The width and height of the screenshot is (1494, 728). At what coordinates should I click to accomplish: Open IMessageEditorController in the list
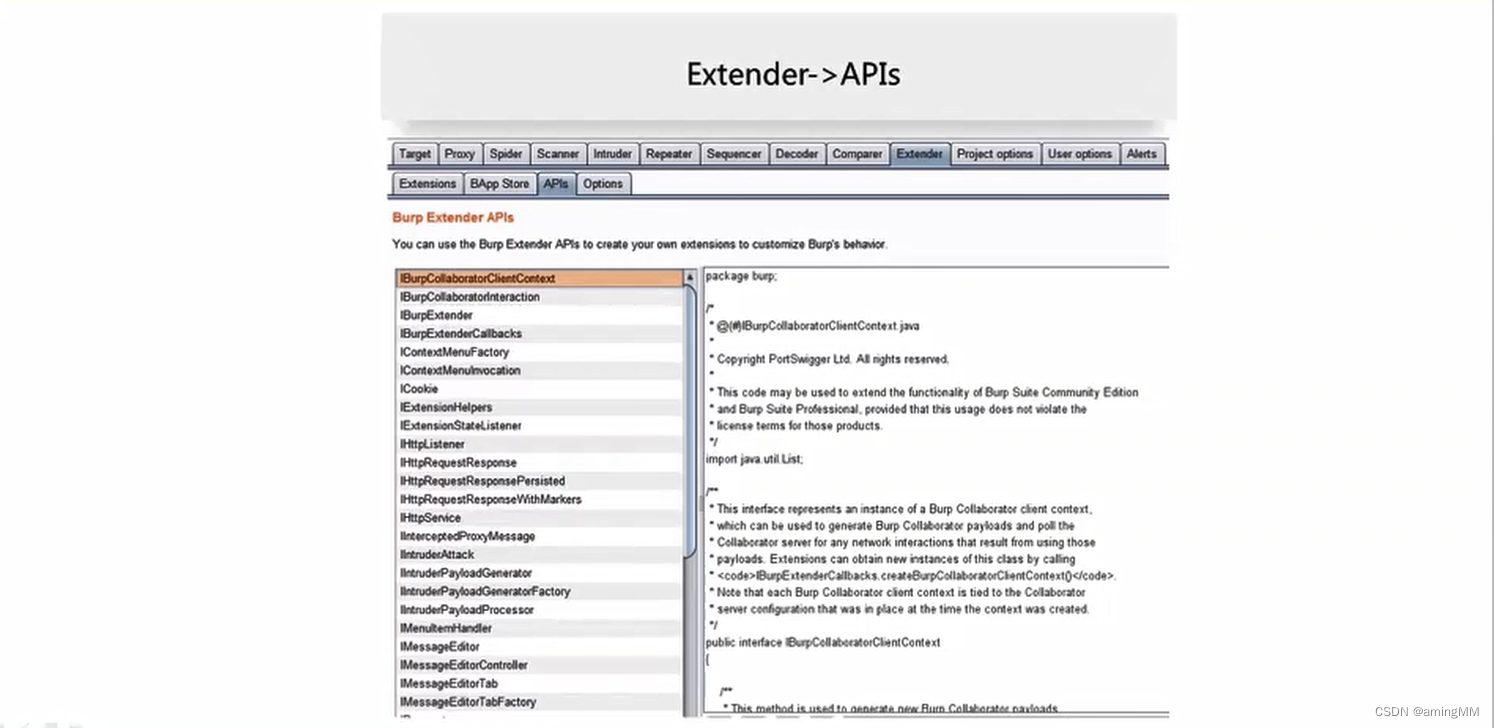[539, 665]
